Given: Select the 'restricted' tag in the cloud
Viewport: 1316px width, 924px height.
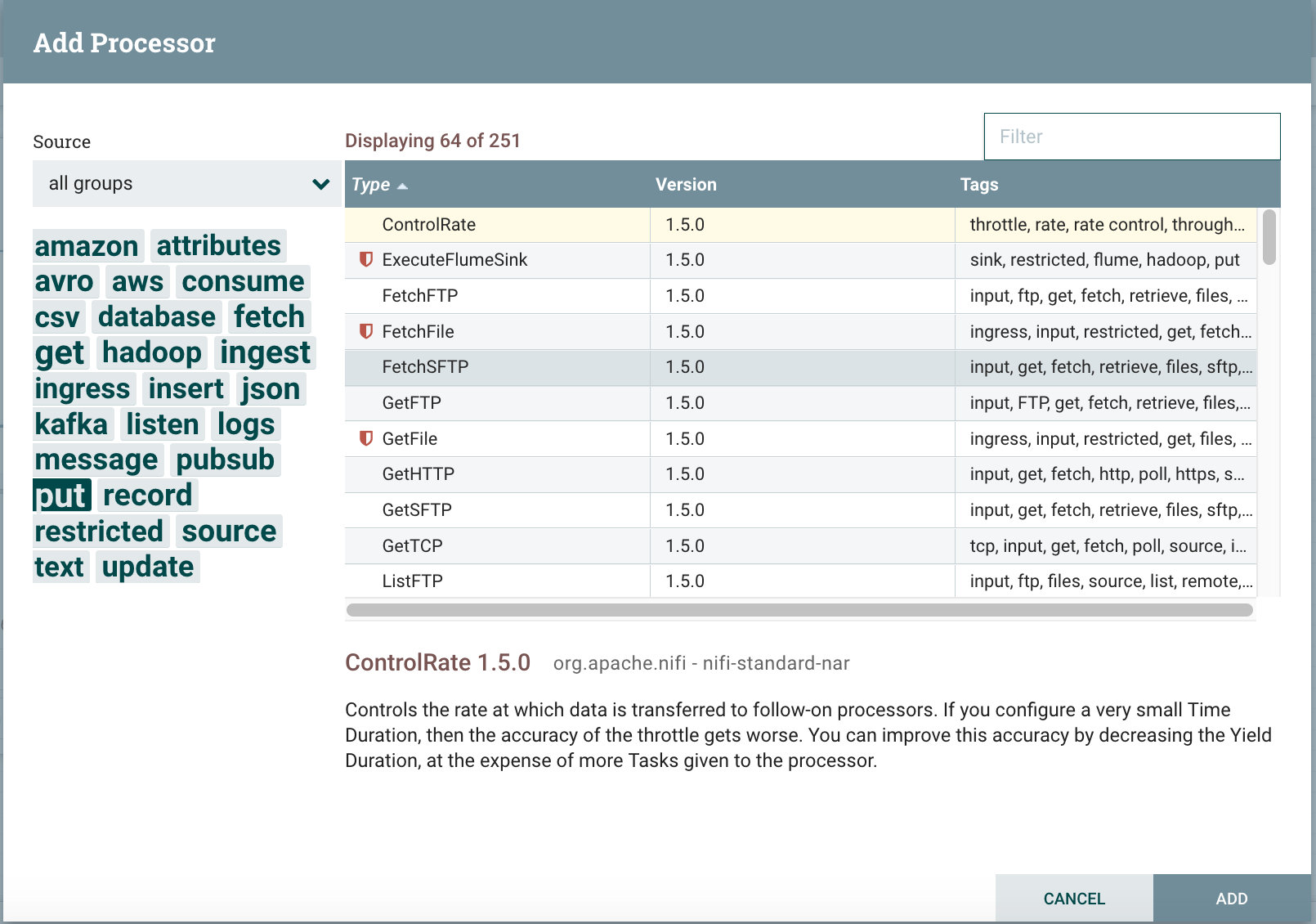Looking at the screenshot, I should coord(99,532).
